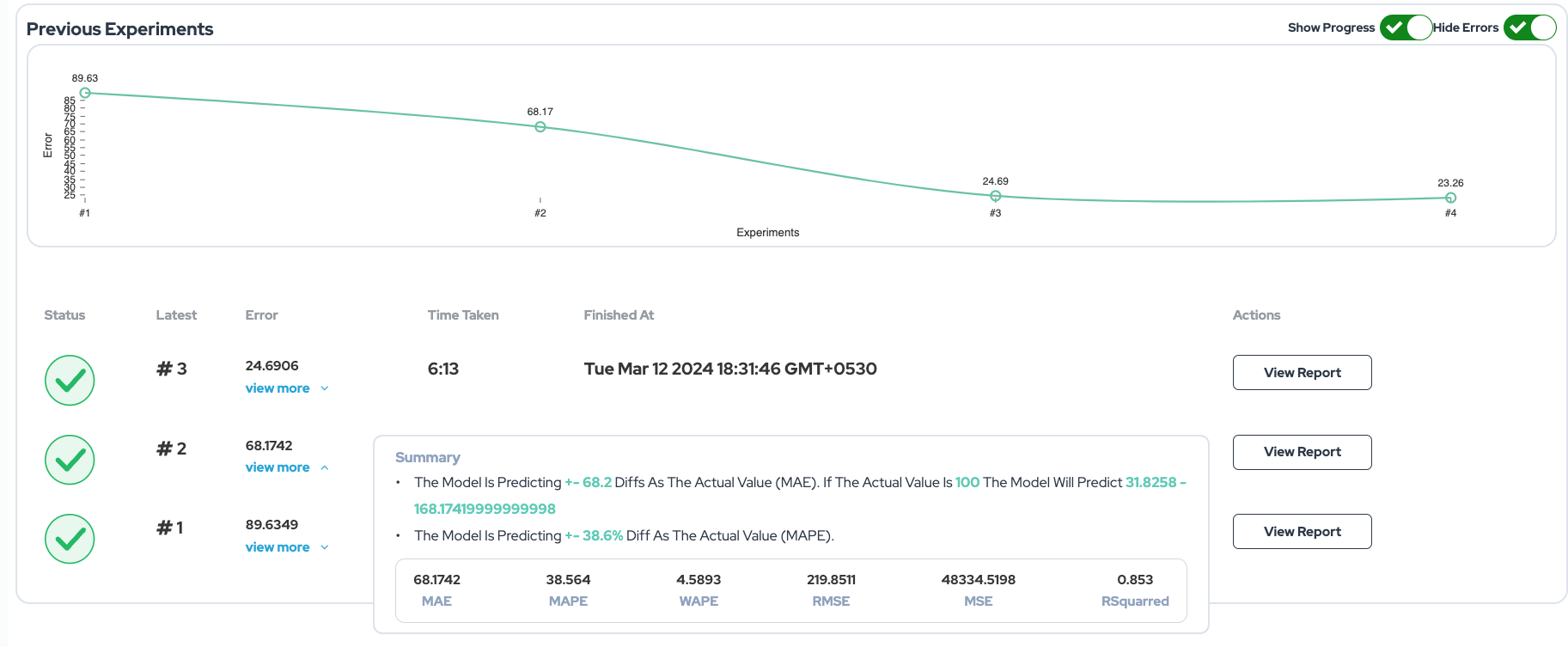Screen dimensions: 1568x647
Task: Toggle the Show Progress switch
Action: 1406,27
